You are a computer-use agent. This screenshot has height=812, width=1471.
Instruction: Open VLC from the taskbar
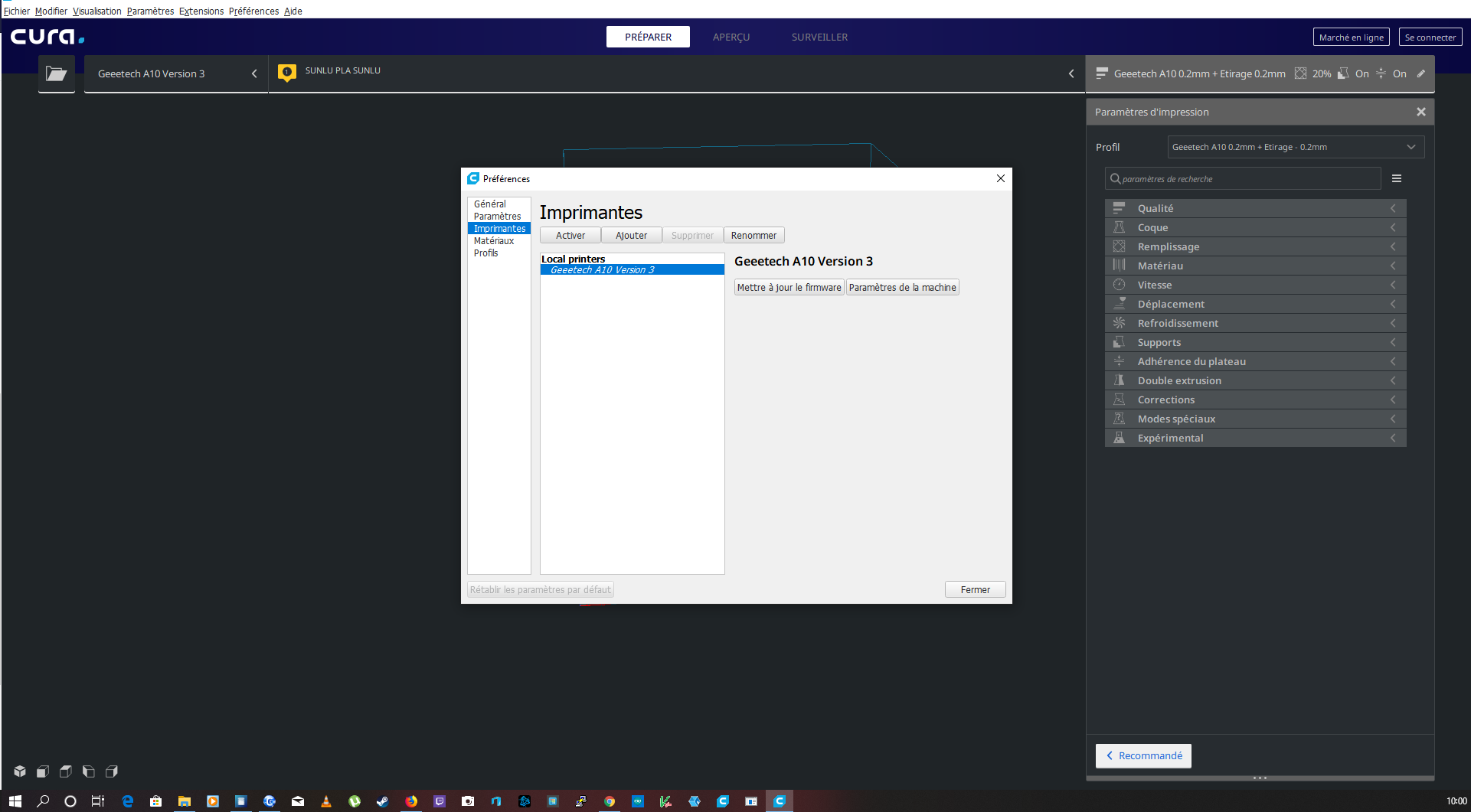pyautogui.click(x=326, y=801)
